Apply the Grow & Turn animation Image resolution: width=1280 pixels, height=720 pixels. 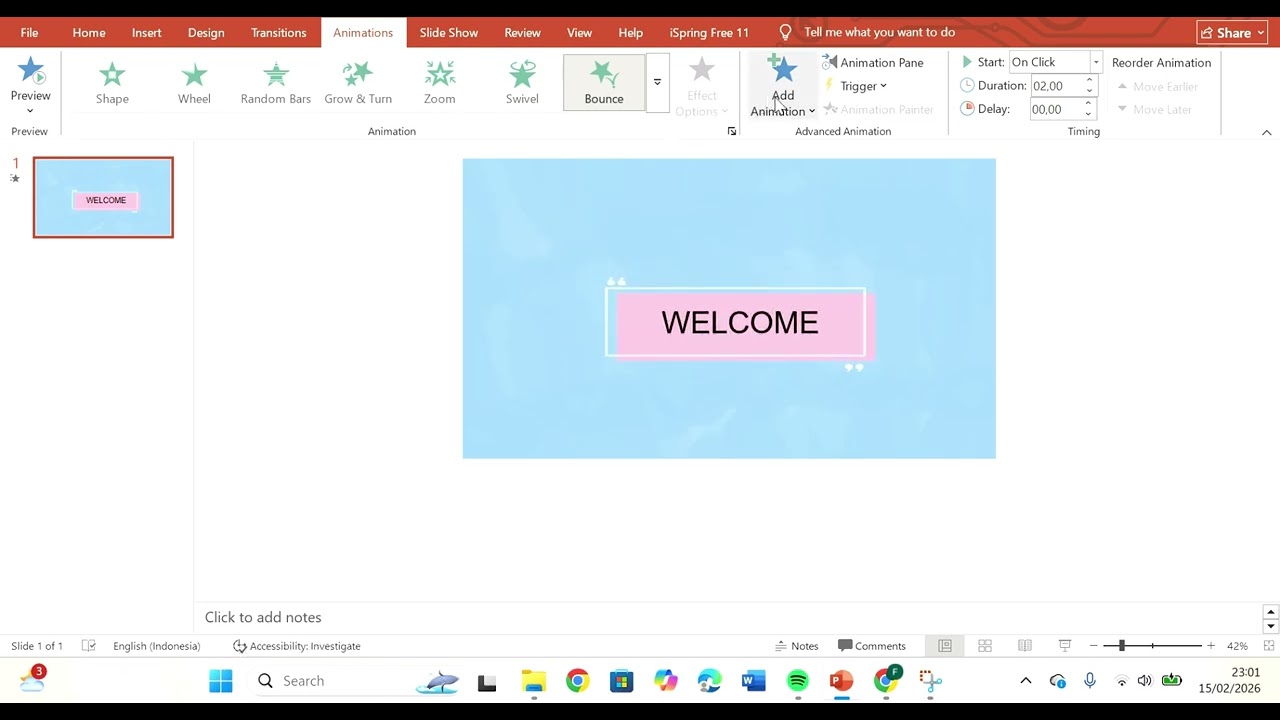(x=358, y=82)
